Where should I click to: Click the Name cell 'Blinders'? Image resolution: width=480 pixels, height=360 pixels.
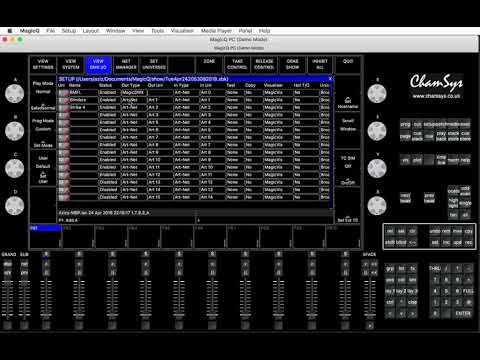click(83, 100)
